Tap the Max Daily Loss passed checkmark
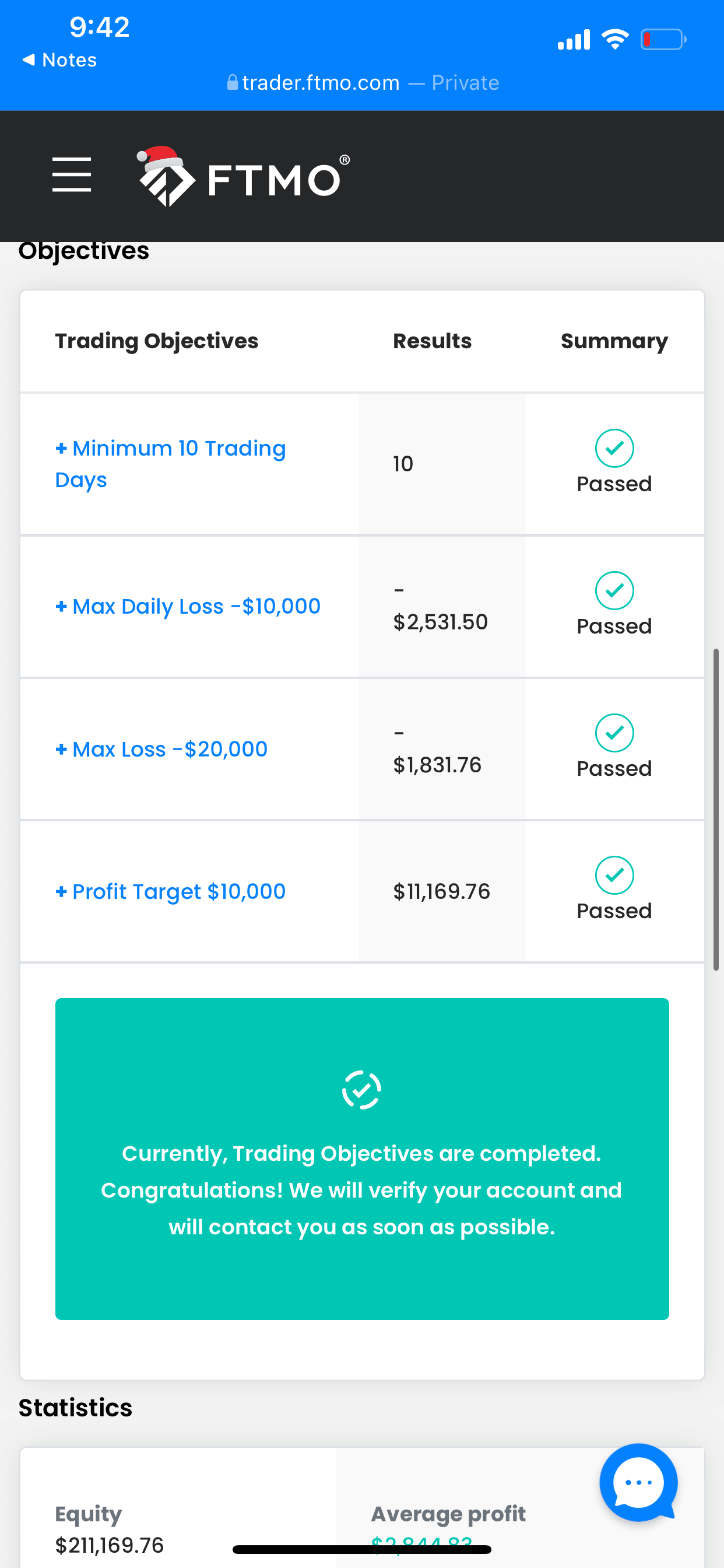This screenshot has height=1568, width=724. click(x=614, y=590)
